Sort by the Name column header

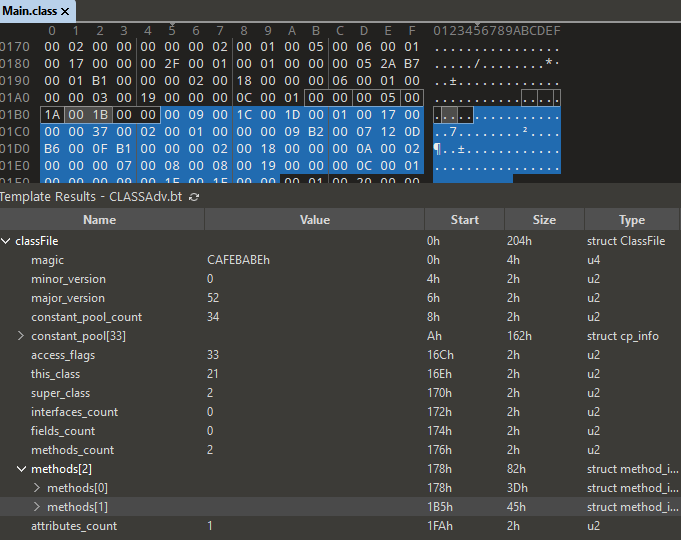(99, 220)
